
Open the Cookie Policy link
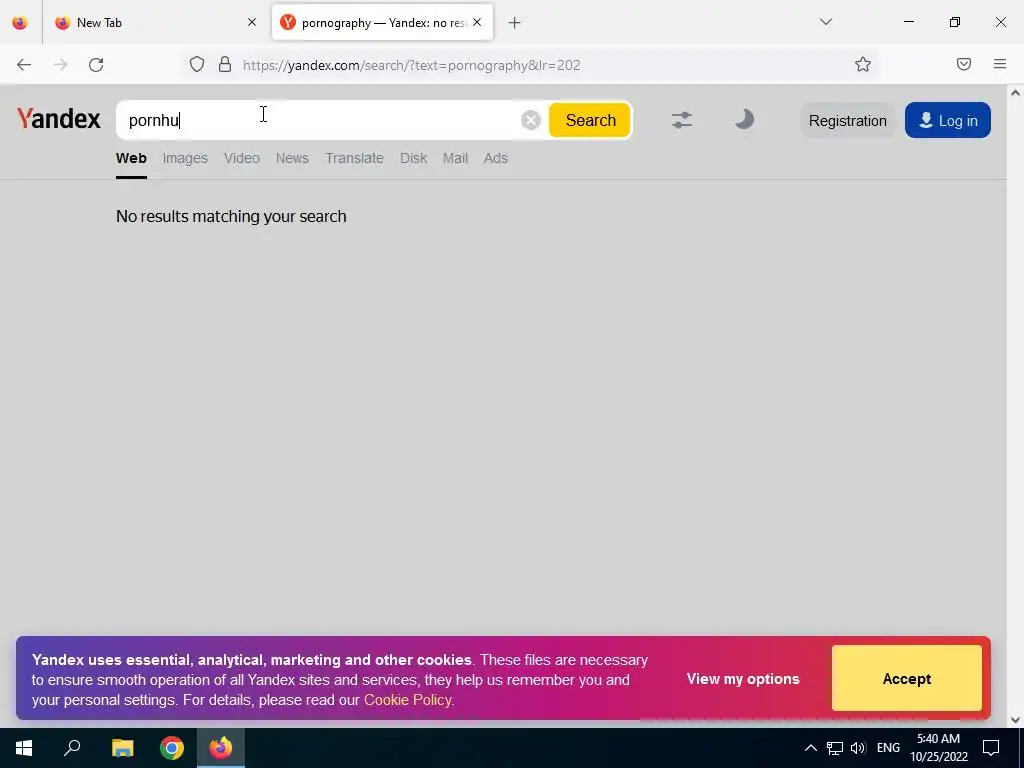point(408,700)
